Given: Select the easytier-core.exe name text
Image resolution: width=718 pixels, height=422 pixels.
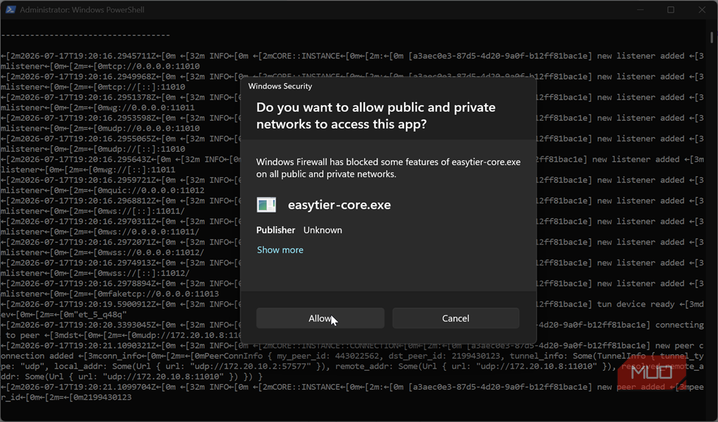Looking at the screenshot, I should pos(339,205).
